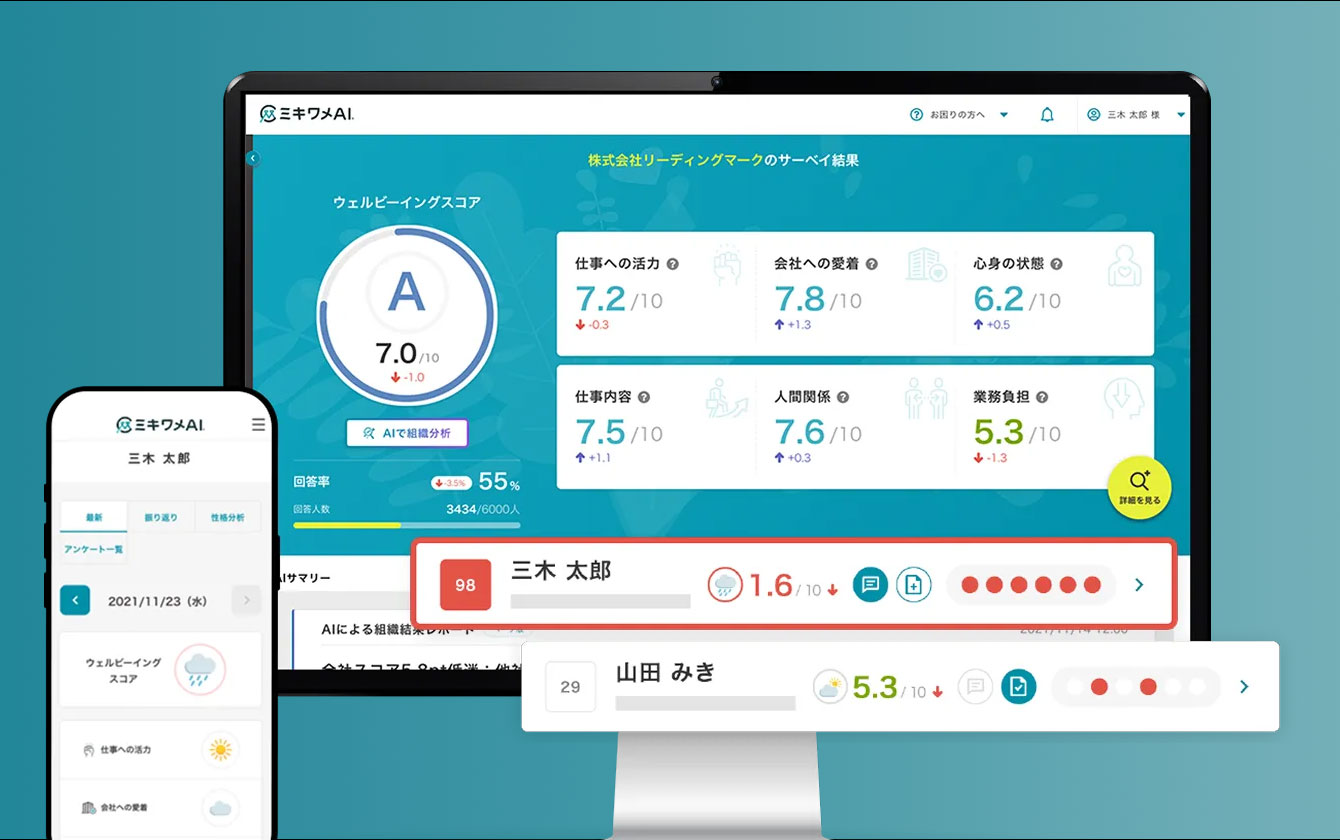Click the tooltip icon next to 会社への愛着
The width and height of the screenshot is (1340, 840).
(x=871, y=263)
